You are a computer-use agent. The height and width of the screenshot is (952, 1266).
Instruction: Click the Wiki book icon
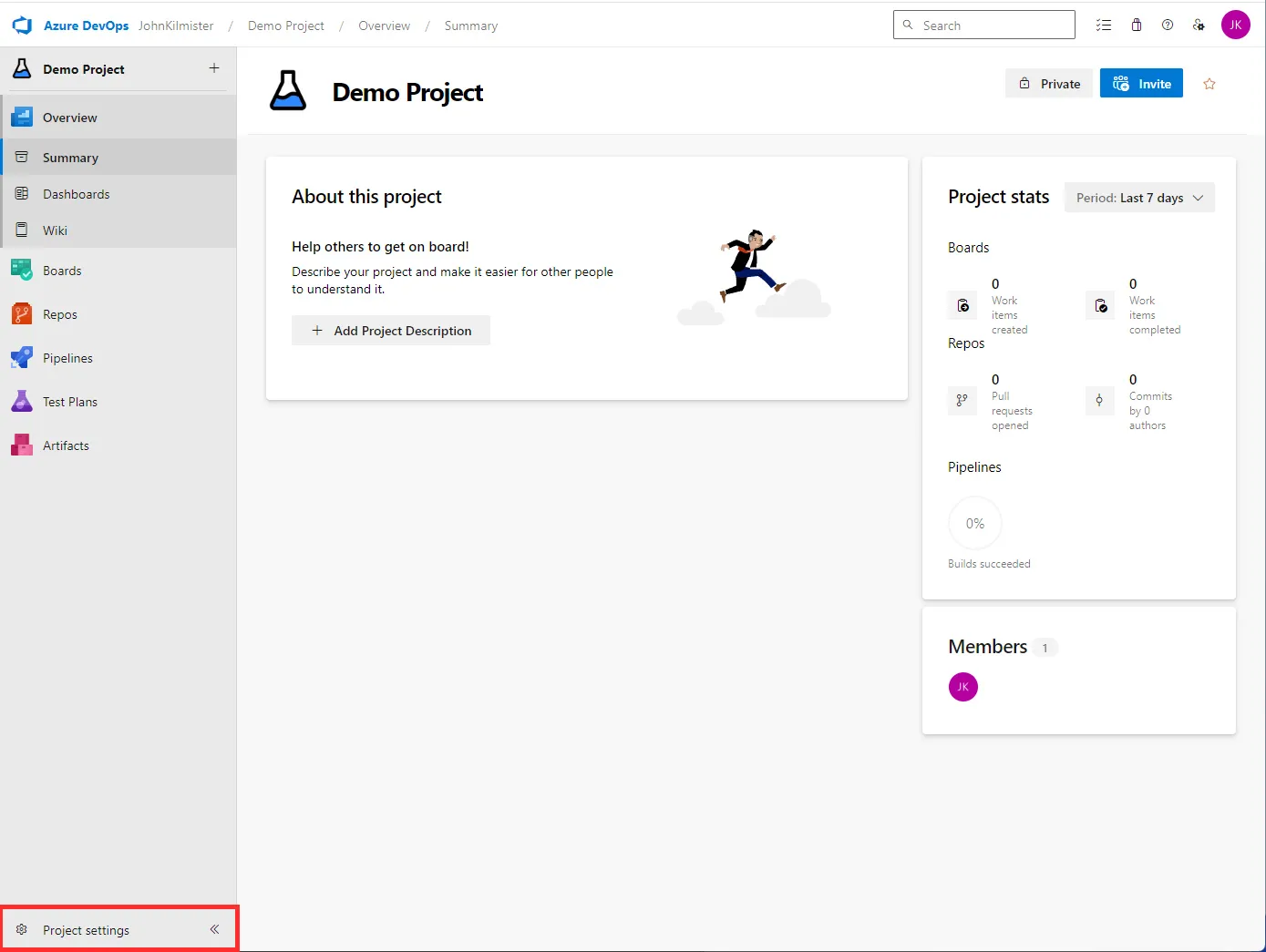(22, 230)
